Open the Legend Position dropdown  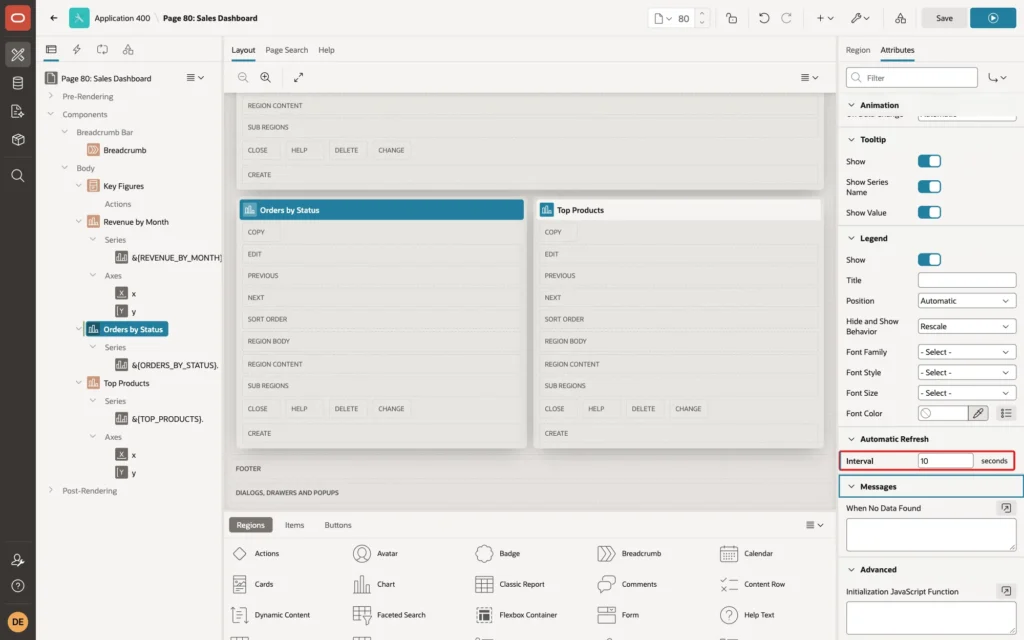coord(967,301)
